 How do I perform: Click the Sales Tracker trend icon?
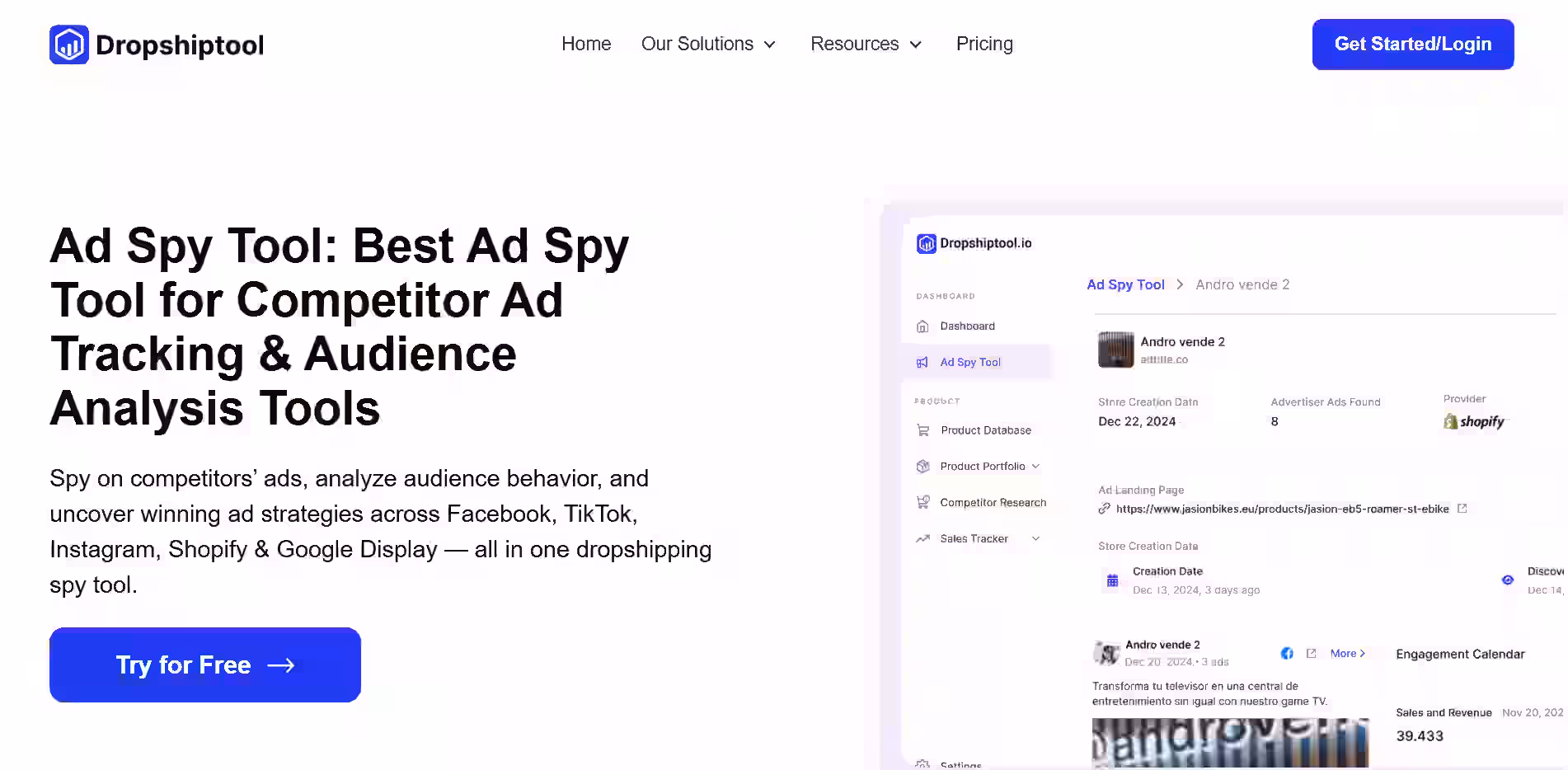[x=922, y=539]
